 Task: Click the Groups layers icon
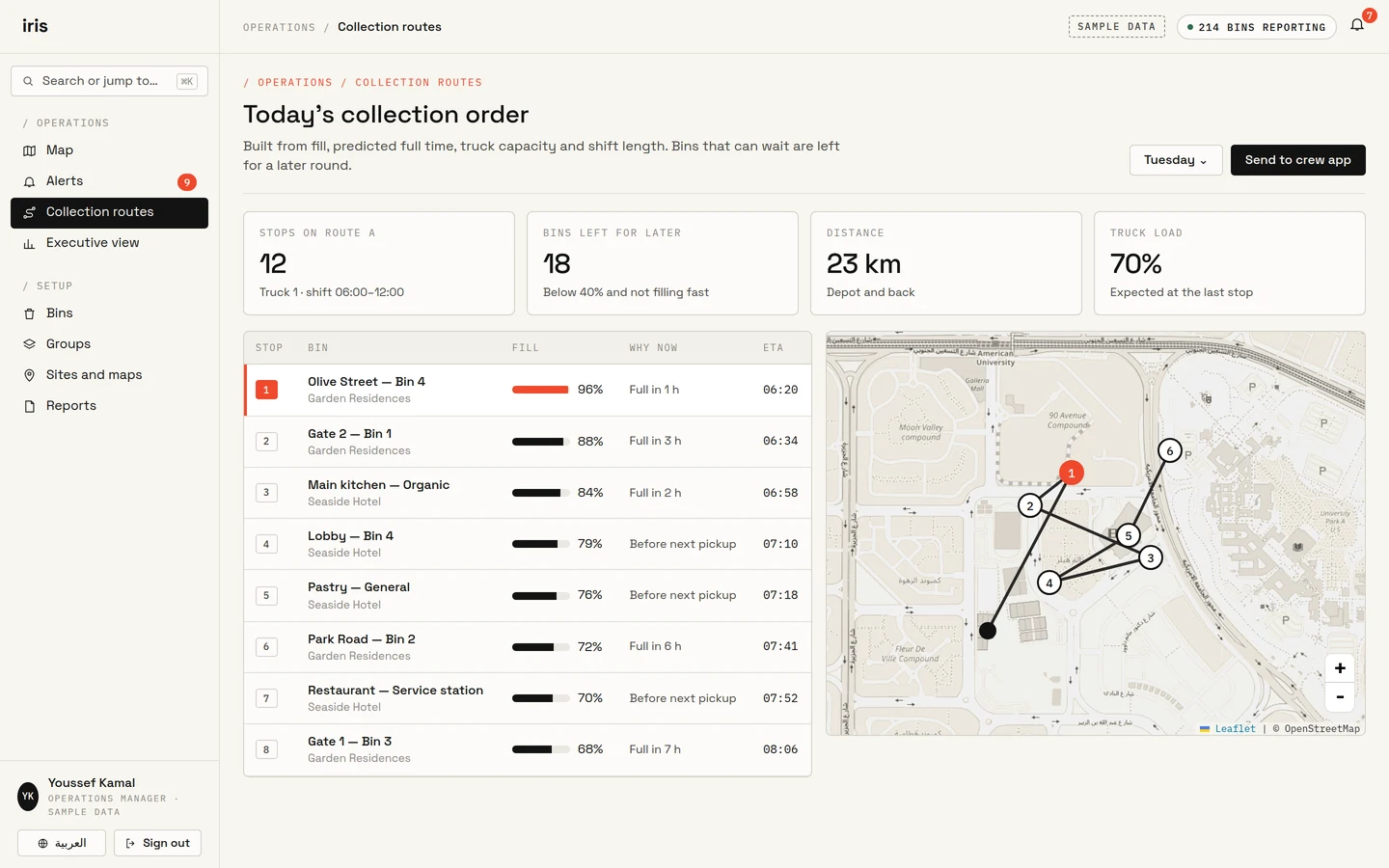pos(29,344)
